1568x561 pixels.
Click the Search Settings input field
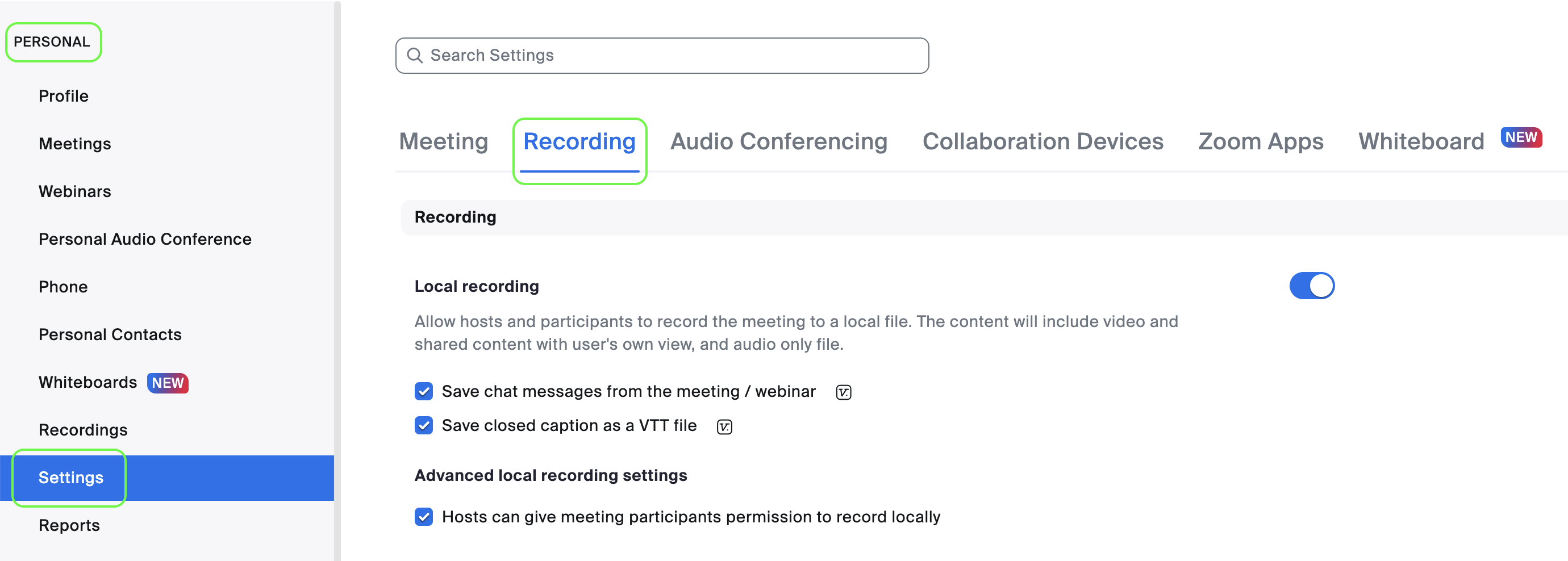(662, 56)
